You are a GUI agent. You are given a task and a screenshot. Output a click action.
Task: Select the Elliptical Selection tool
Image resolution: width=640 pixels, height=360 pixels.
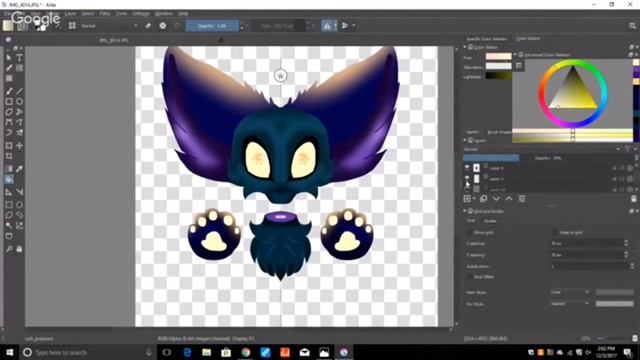(x=19, y=204)
